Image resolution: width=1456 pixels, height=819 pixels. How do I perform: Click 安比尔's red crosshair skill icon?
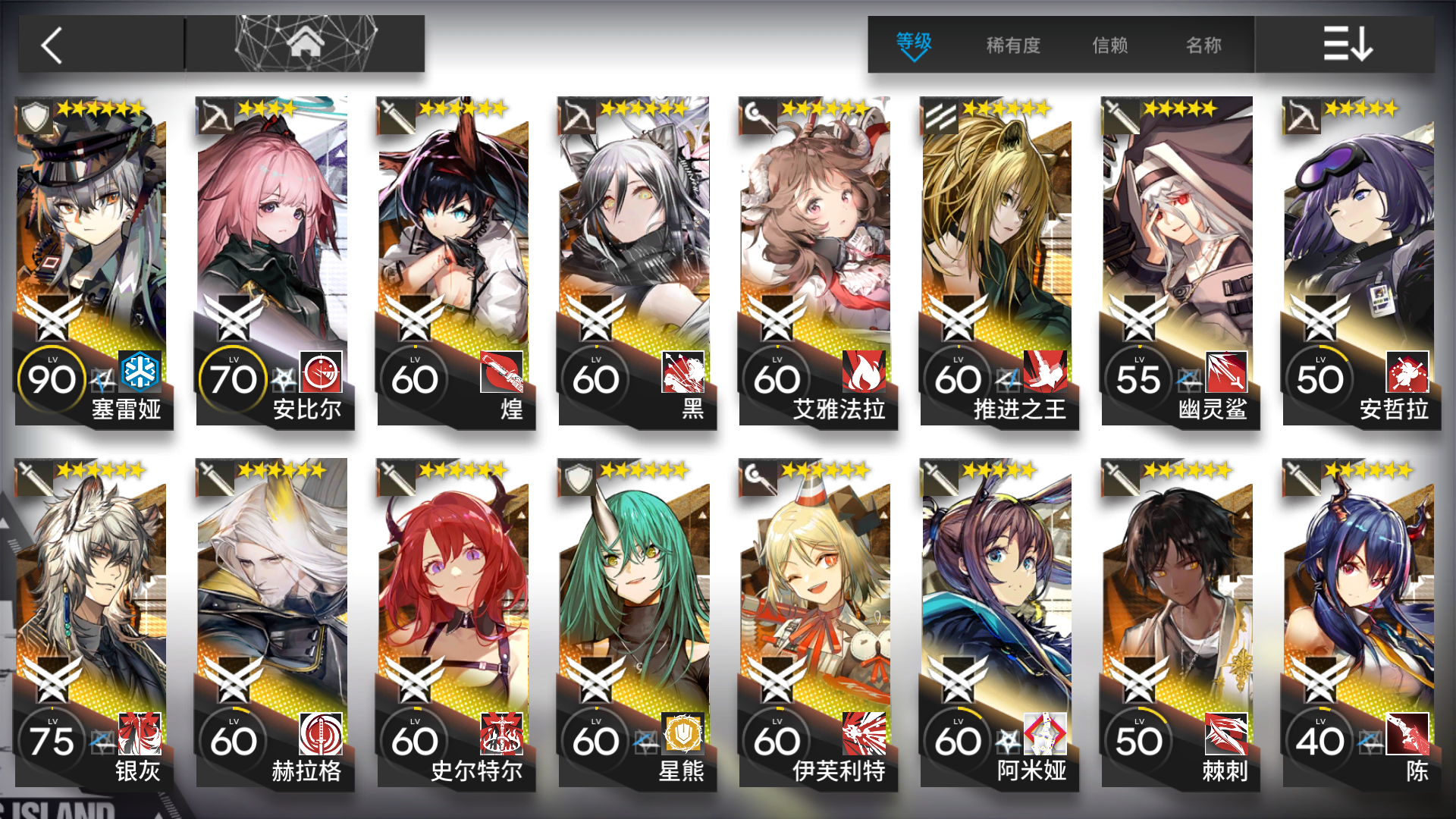pos(321,372)
